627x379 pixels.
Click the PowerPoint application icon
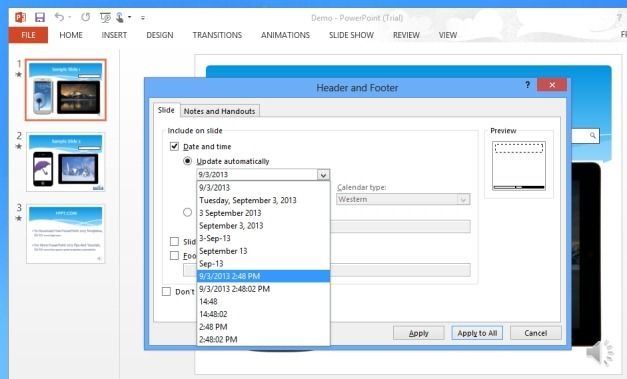click(x=20, y=17)
